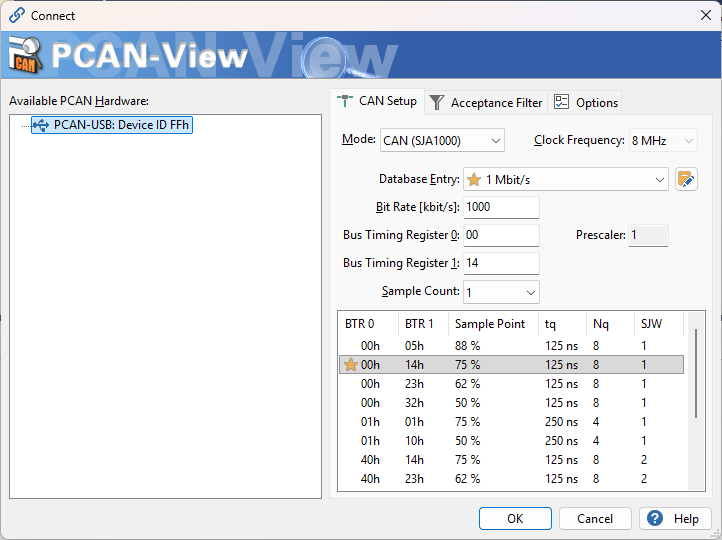Click the SJW column header
The width and height of the screenshot is (722, 540).
tap(659, 324)
